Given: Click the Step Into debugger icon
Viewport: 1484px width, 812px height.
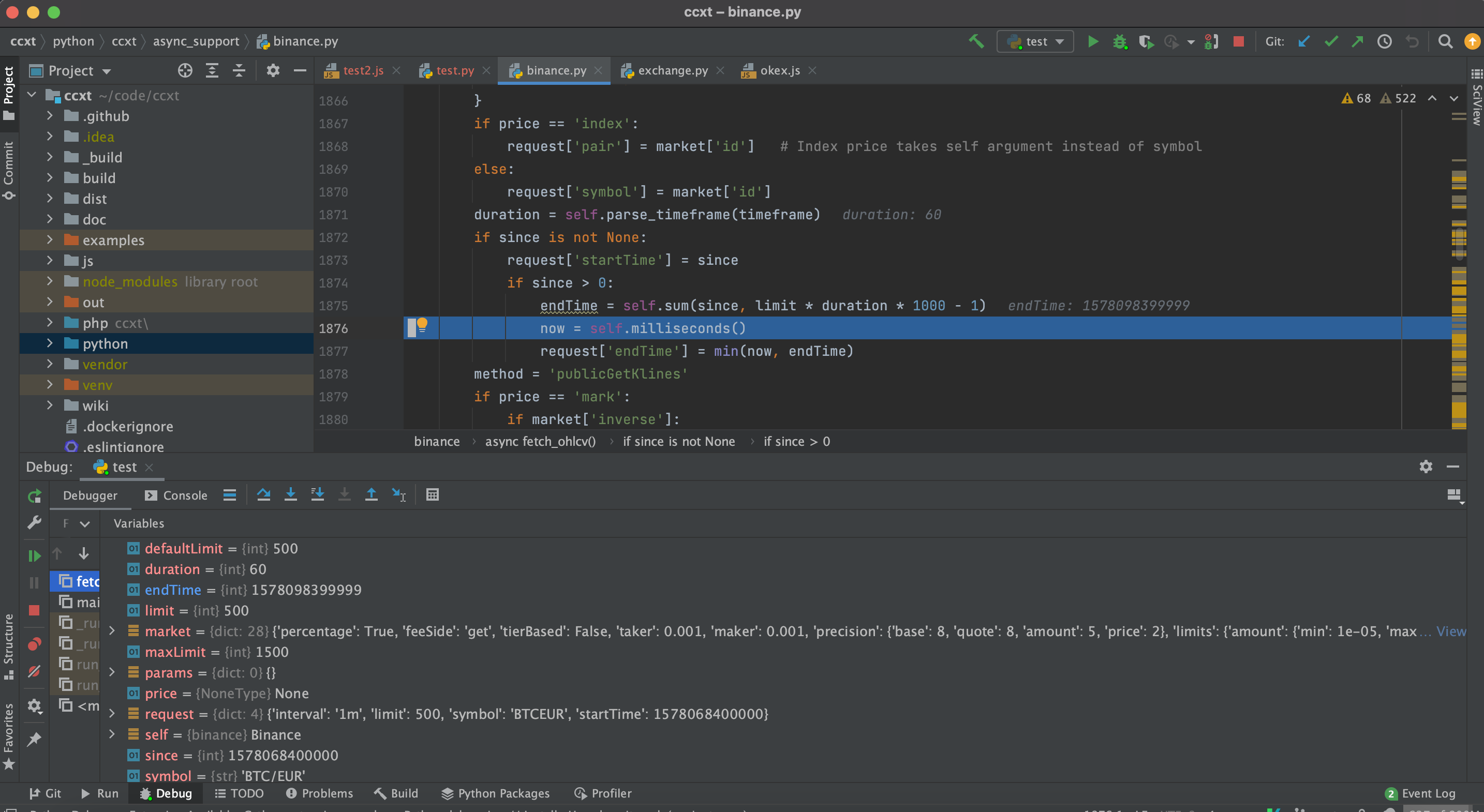Looking at the screenshot, I should click(x=290, y=494).
